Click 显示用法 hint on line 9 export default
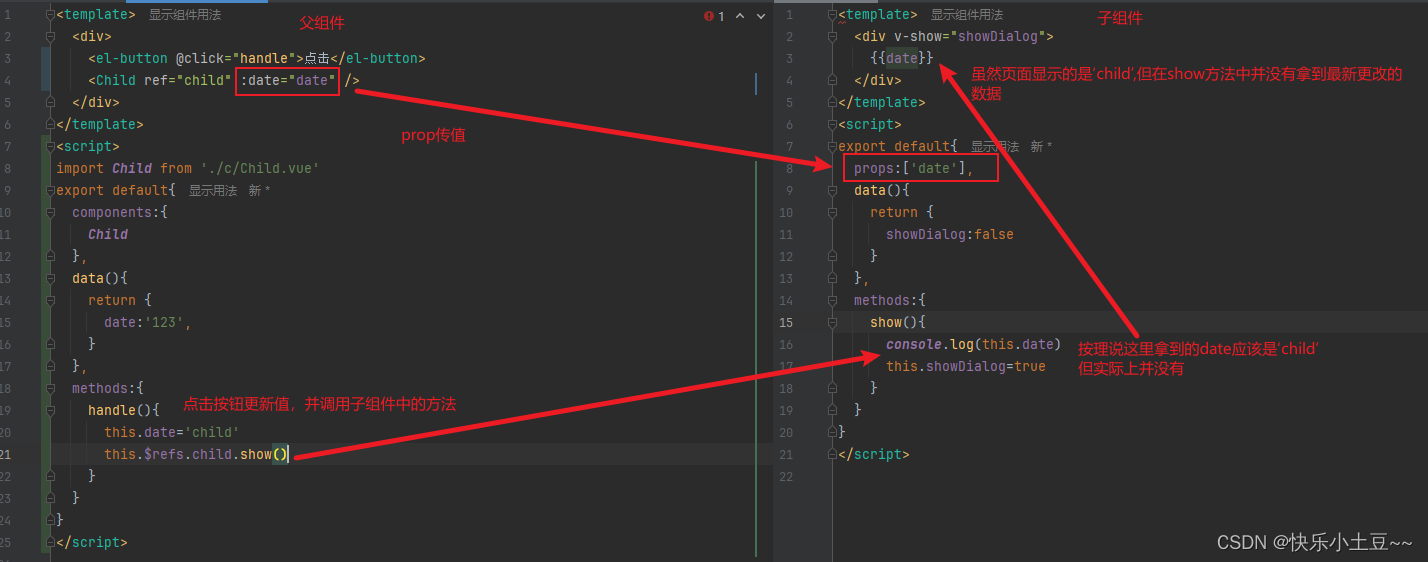Screen dimensions: 1428x562 pos(213,190)
